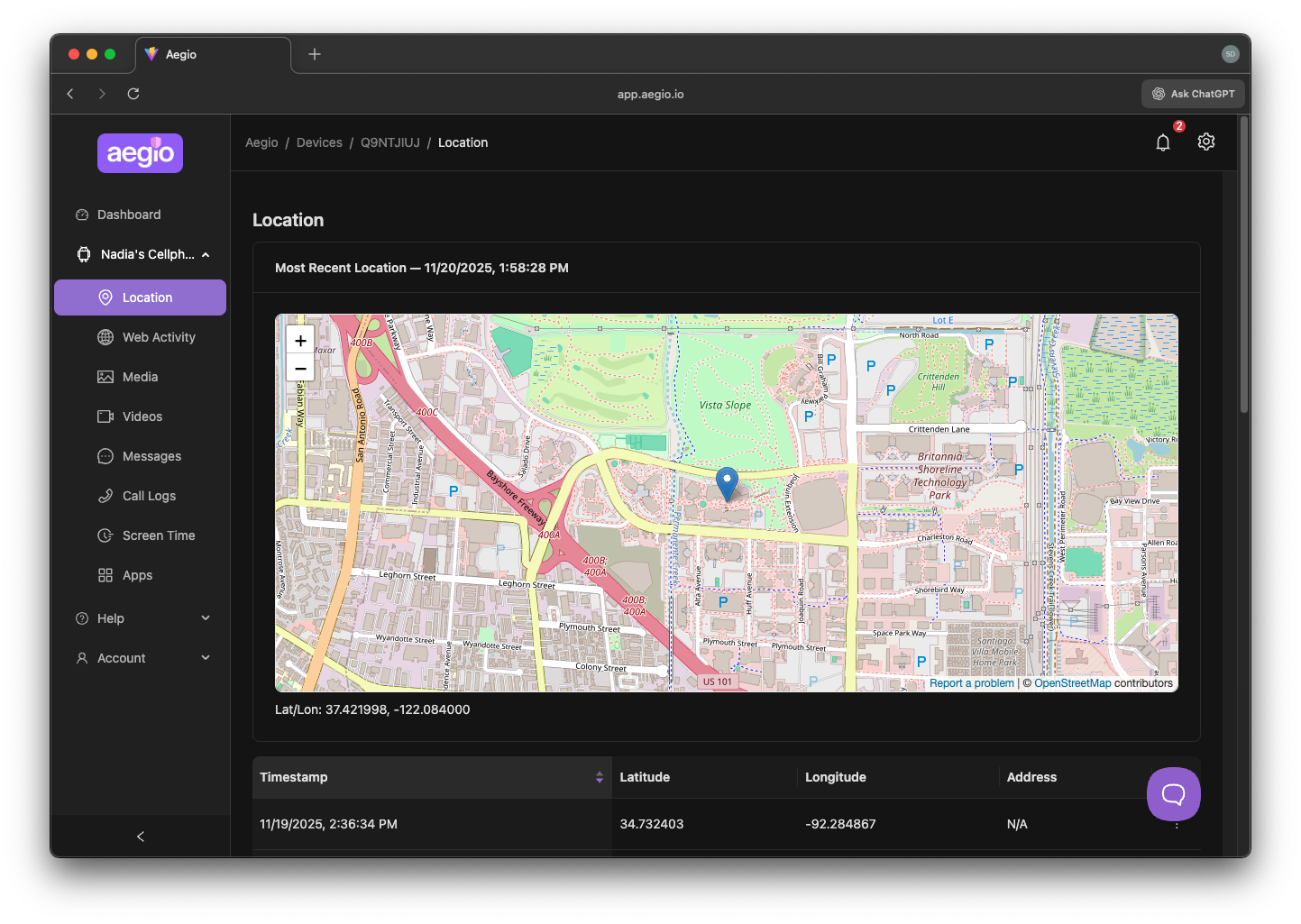
Task: Go back using browser back arrow
Action: pos(70,94)
